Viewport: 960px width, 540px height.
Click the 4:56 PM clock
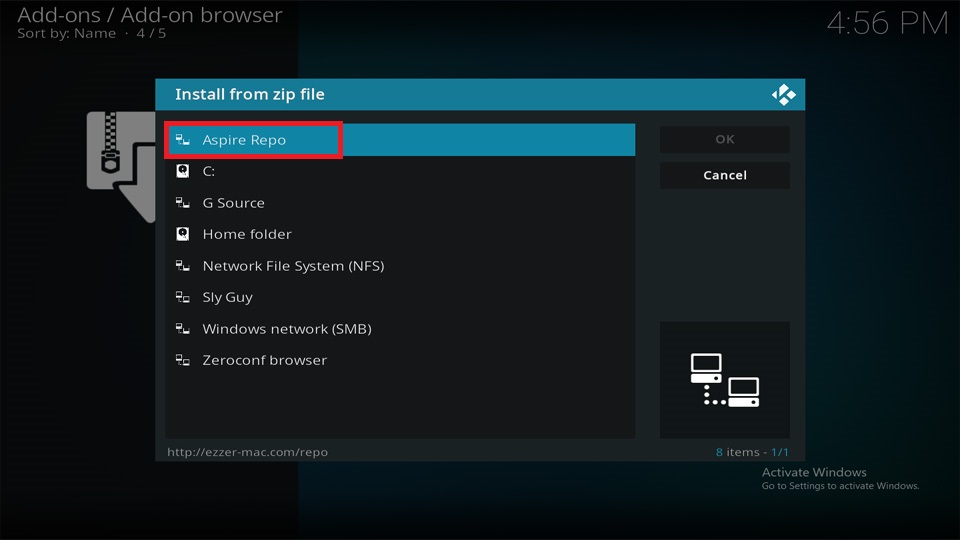click(x=887, y=24)
